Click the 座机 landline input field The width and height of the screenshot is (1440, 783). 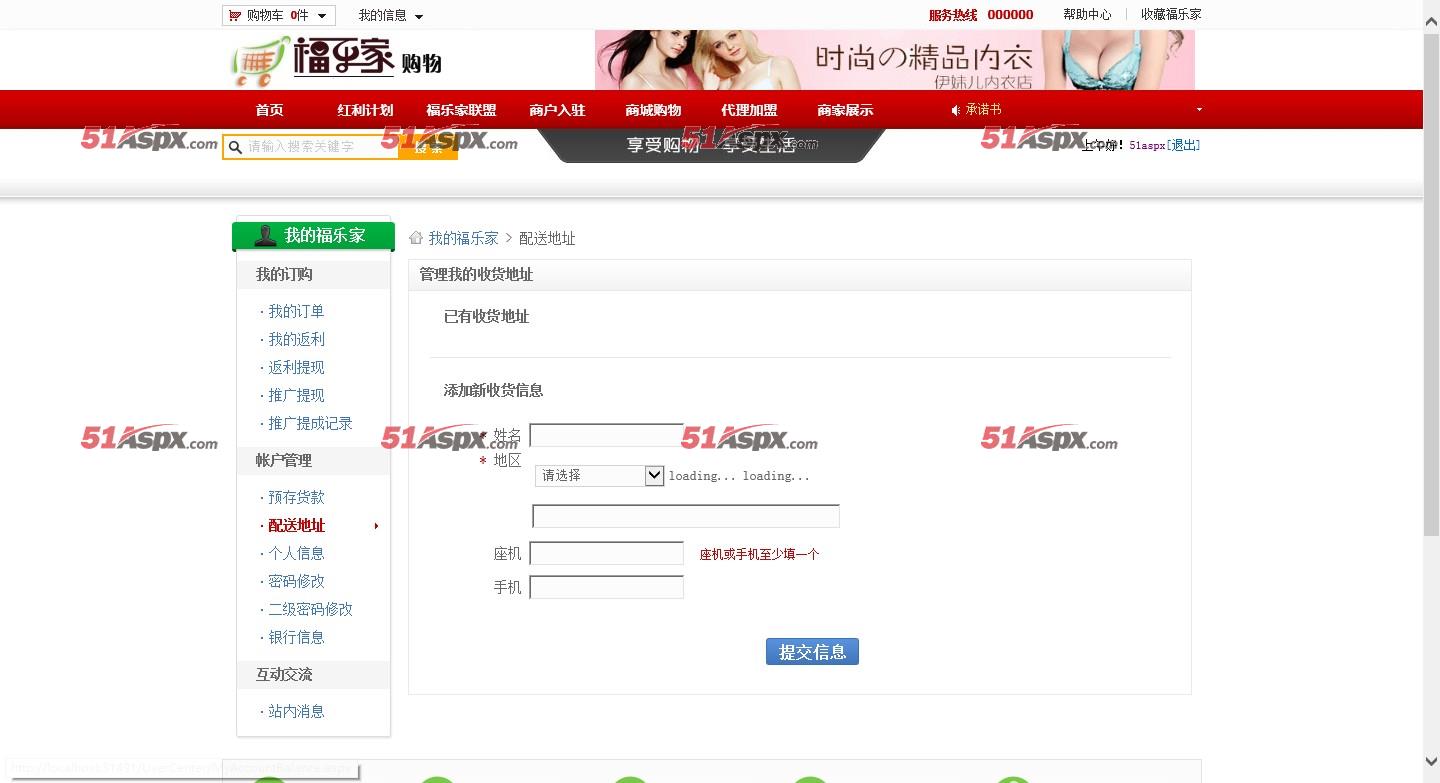(606, 553)
